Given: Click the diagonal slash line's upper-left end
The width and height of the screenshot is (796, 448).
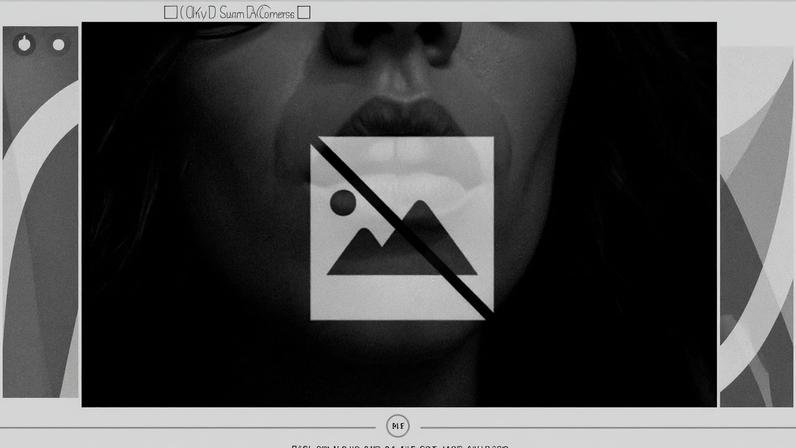Looking at the screenshot, I should (x=316, y=147).
